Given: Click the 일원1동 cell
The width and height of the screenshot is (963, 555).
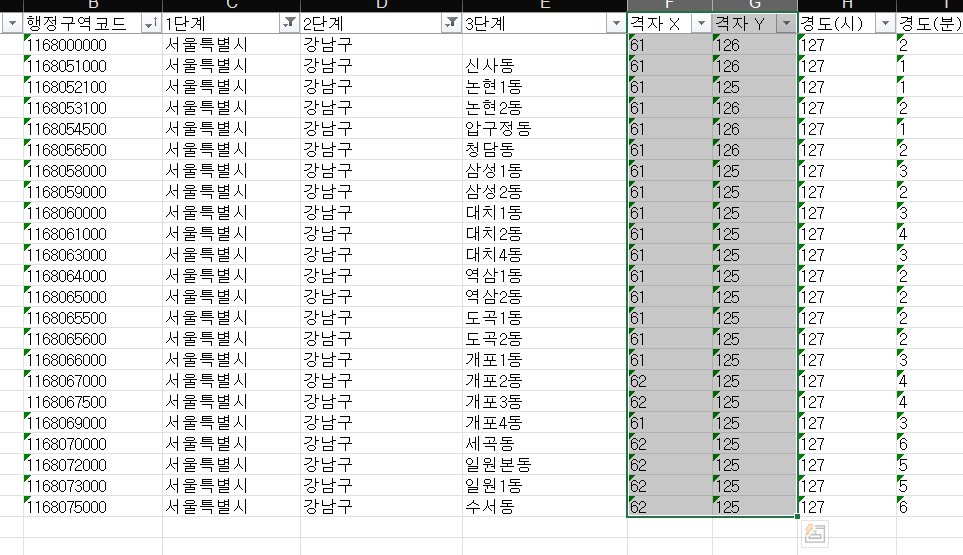Looking at the screenshot, I should 545,486.
